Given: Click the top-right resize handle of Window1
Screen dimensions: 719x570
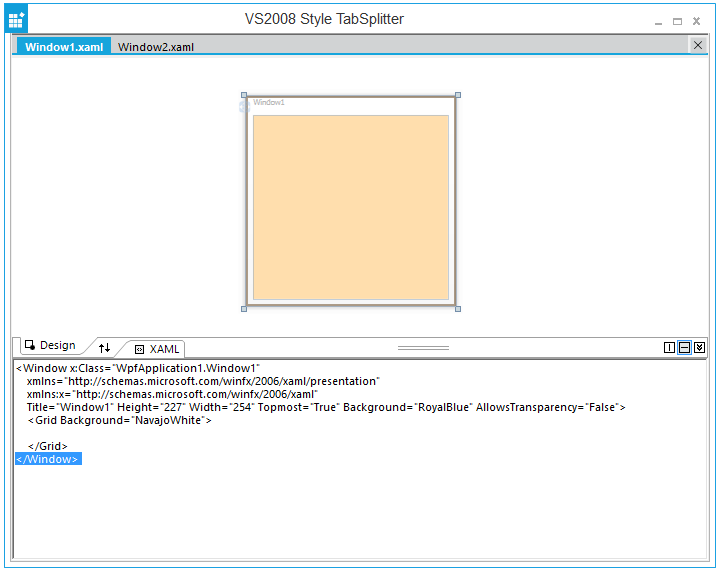Looking at the screenshot, I should click(458, 96).
